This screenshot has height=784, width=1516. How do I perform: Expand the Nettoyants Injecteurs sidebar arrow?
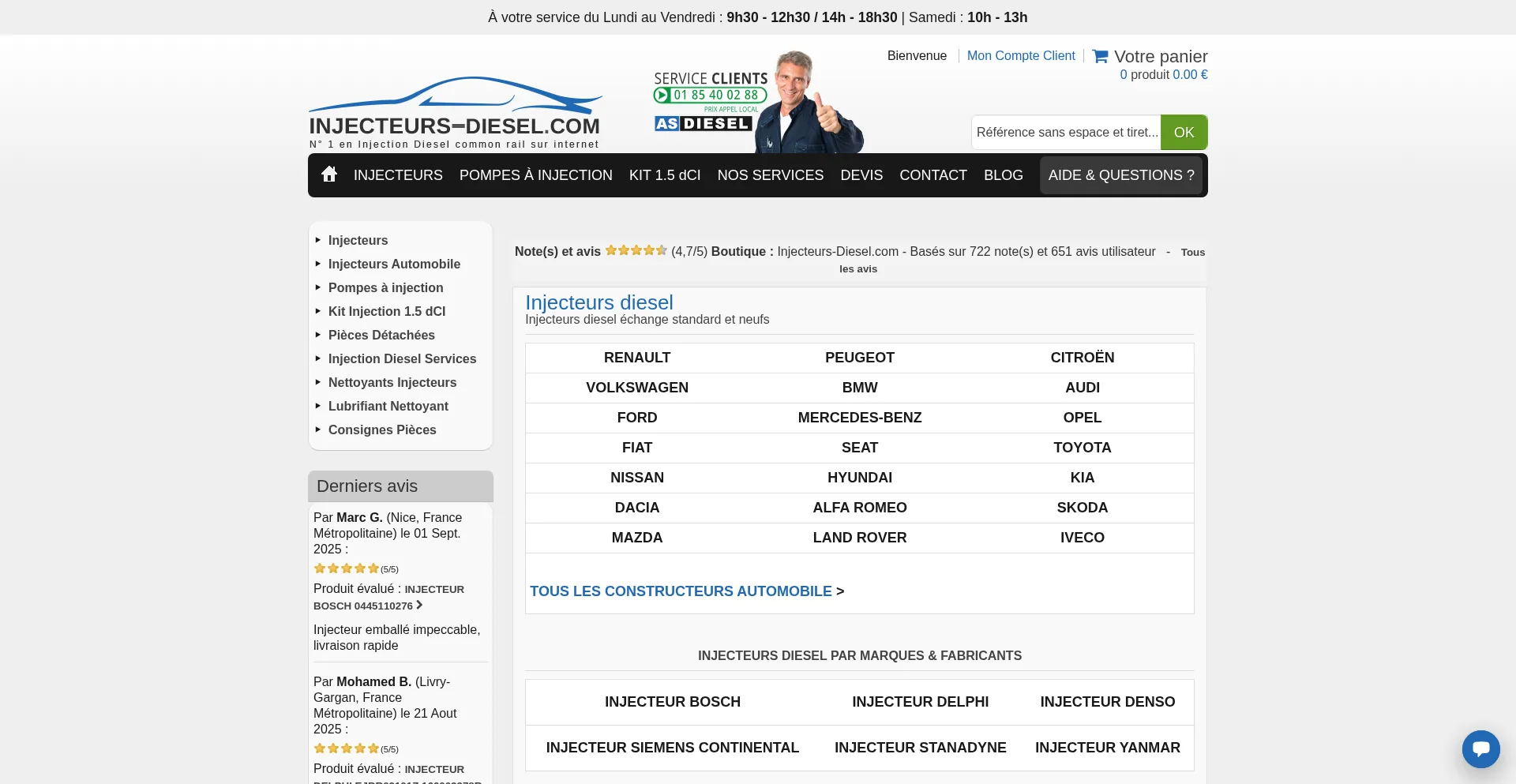[318, 382]
